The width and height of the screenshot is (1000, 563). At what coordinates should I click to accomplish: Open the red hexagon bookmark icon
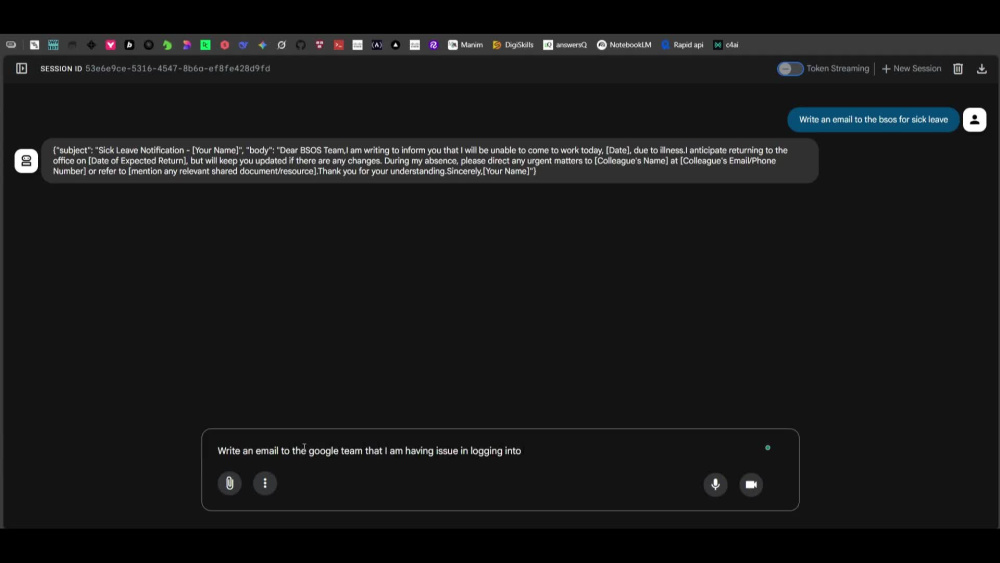[224, 45]
